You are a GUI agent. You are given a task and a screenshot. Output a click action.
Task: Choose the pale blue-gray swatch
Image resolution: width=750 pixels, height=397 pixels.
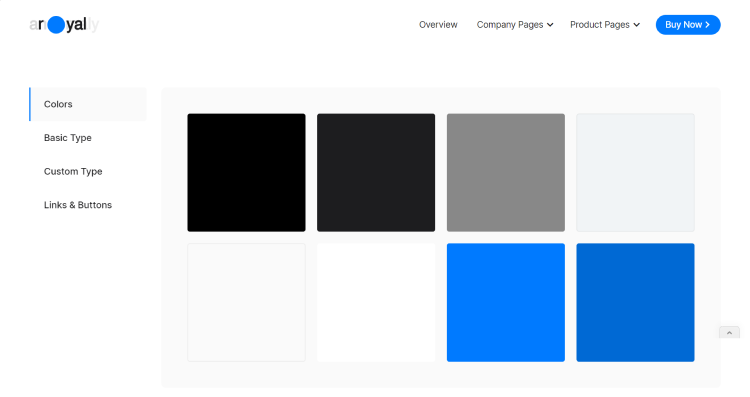click(x=635, y=173)
